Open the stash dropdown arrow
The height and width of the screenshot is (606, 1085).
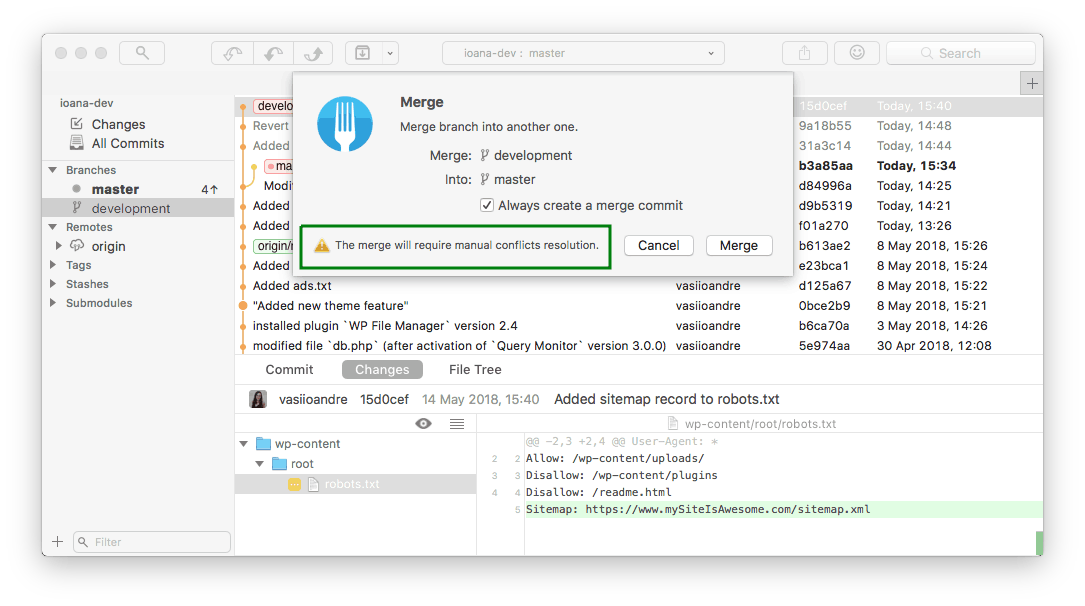pos(390,53)
